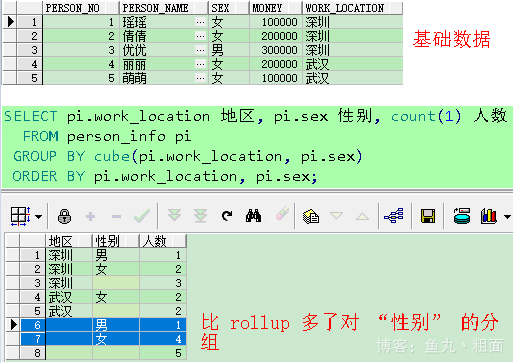Open ellipsis editor for 丽丽 name cell
The image size is (514, 363).
point(200,64)
